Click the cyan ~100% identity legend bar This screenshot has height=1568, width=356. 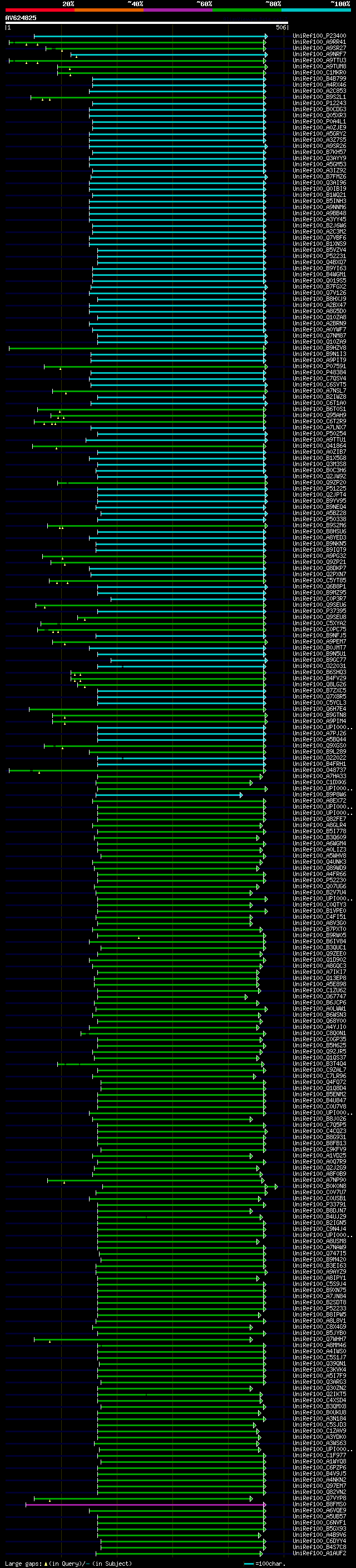click(x=316, y=10)
